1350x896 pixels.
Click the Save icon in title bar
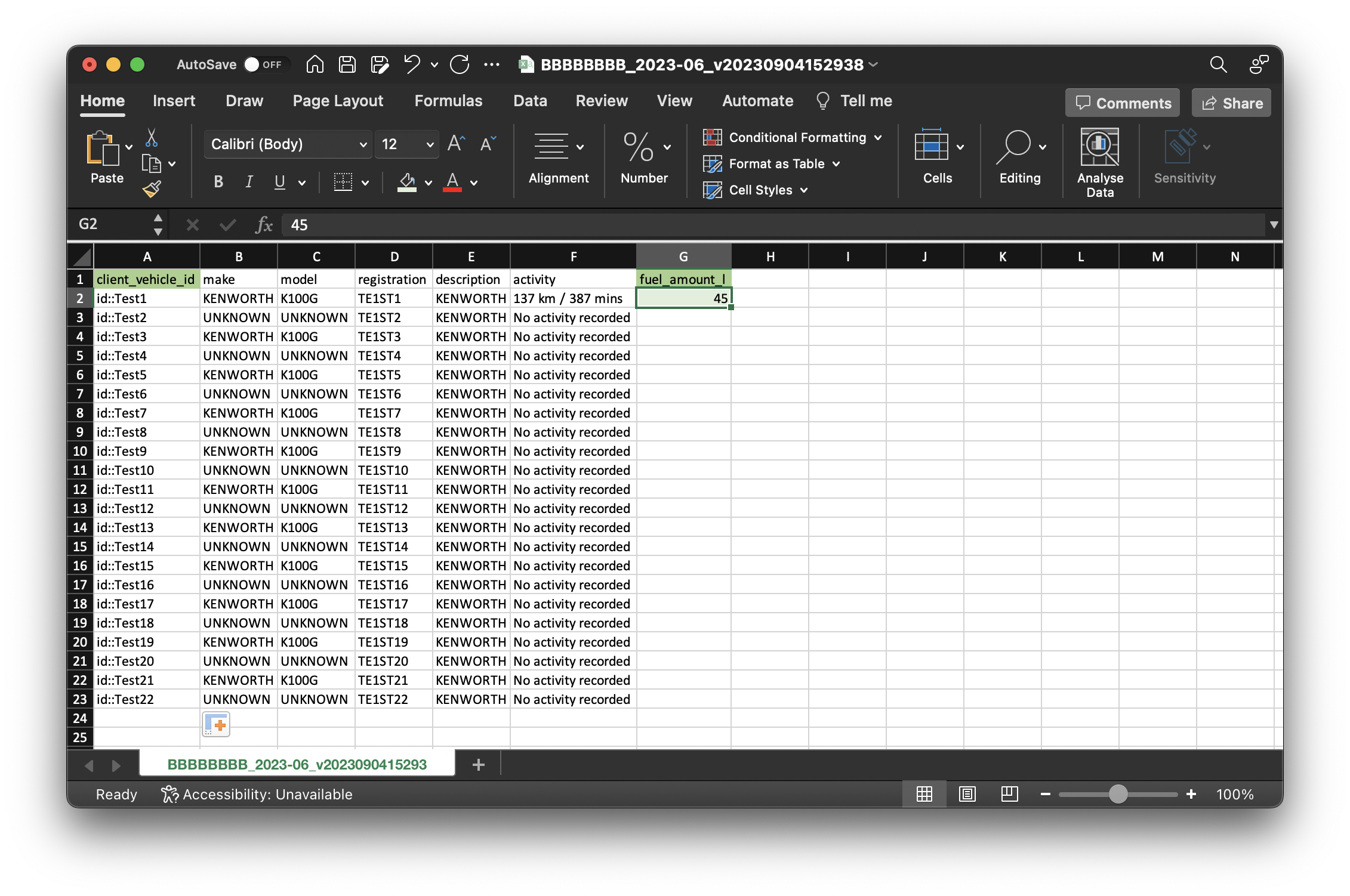[347, 64]
